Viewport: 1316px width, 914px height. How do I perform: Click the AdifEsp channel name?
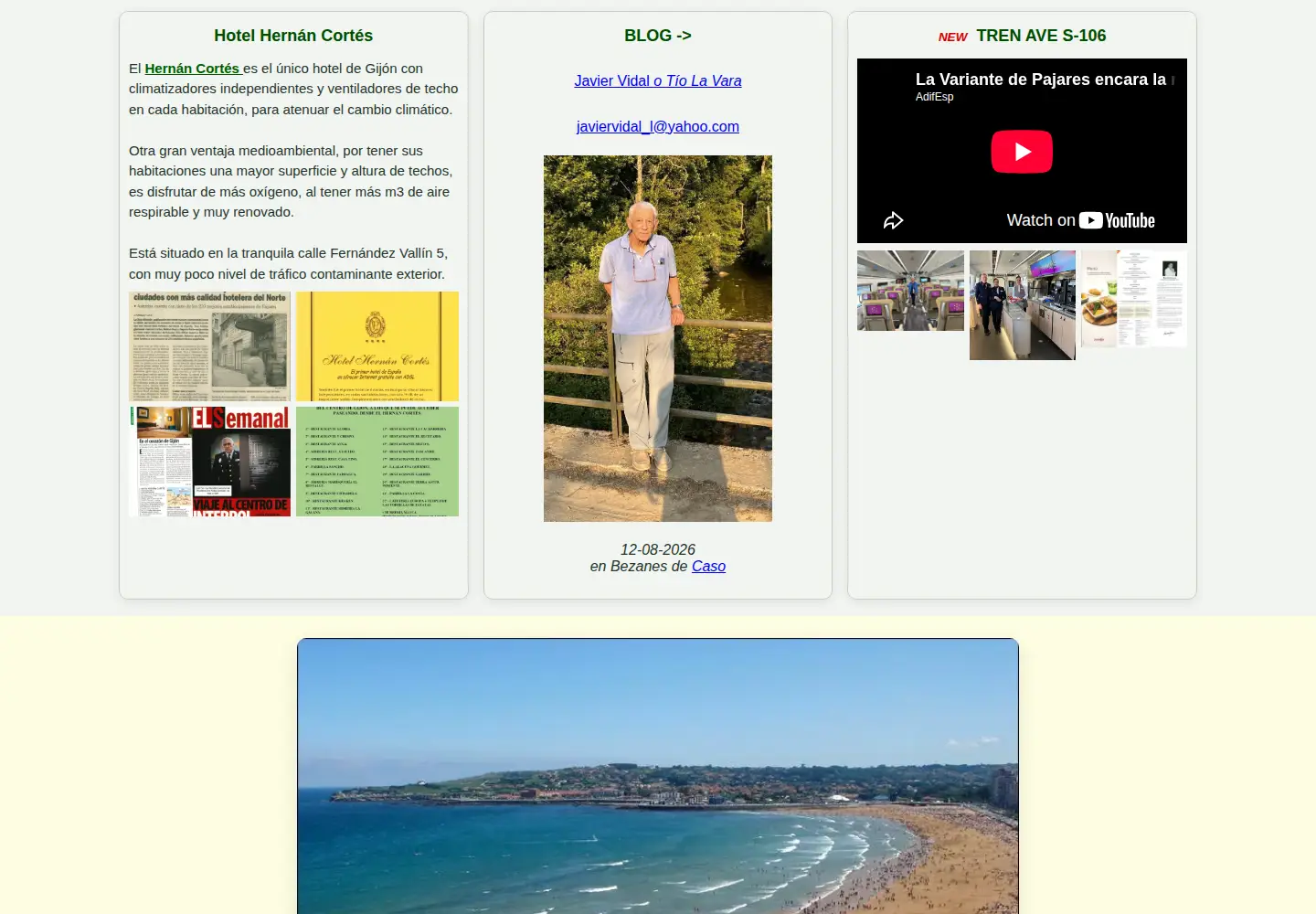tap(934, 97)
